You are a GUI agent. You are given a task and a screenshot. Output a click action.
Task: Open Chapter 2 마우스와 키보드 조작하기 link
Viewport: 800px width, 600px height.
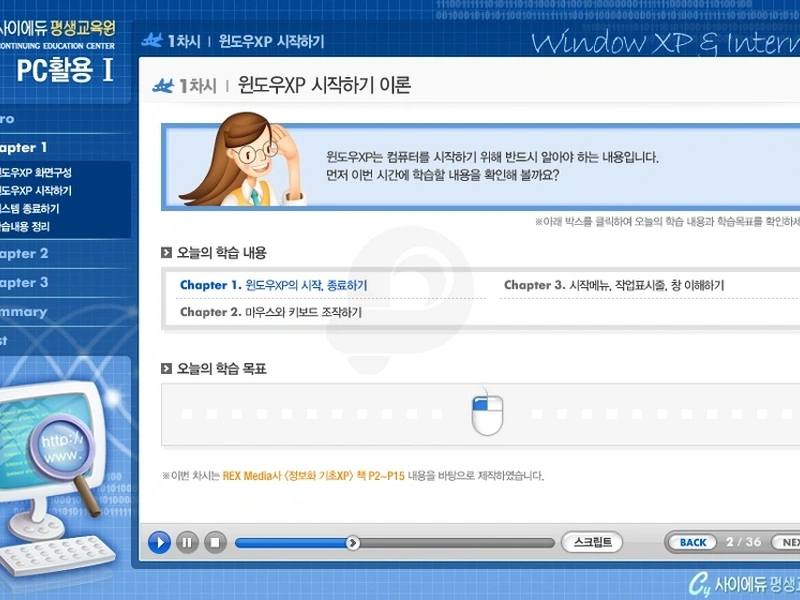(270, 312)
